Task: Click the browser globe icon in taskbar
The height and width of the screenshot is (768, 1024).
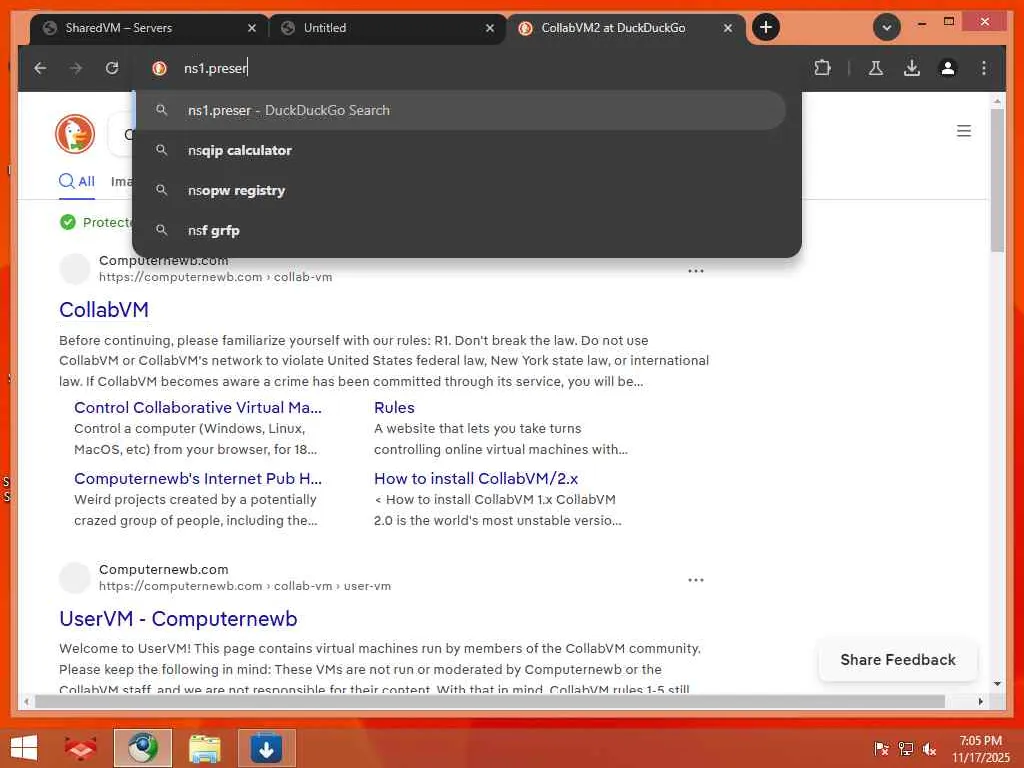Action: click(142, 748)
